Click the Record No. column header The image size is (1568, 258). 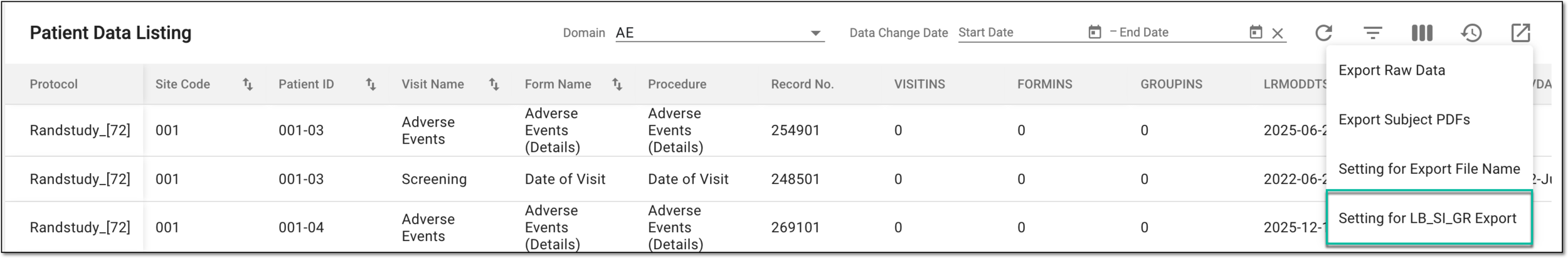[x=802, y=84]
